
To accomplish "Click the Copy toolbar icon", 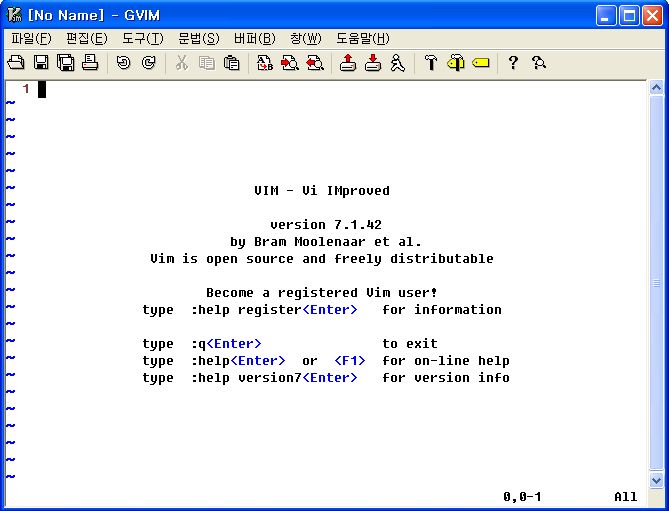I will point(207,63).
